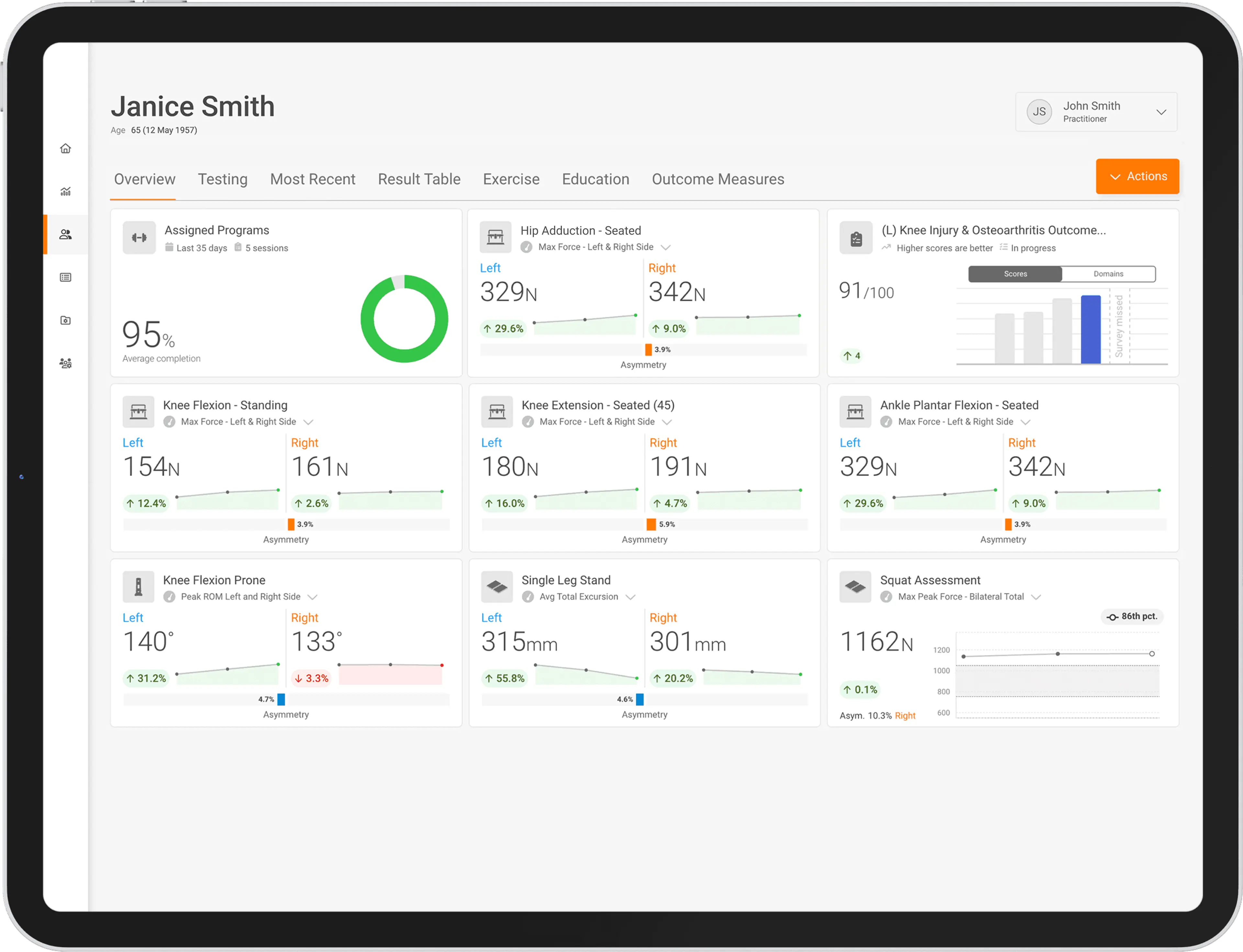This screenshot has width=1243, height=952.
Task: Click the home icon in sidebar
Action: pos(66,149)
